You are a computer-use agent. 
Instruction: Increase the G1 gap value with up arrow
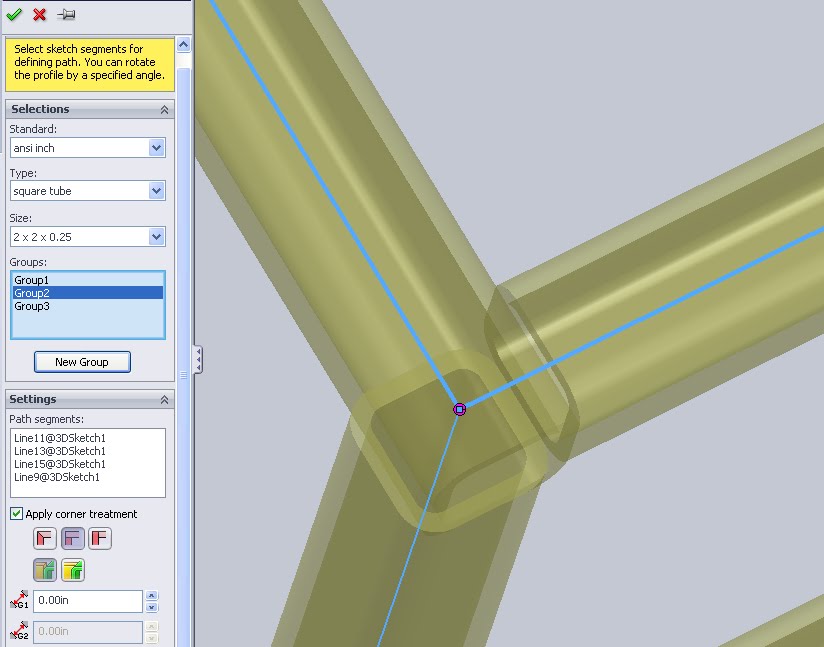click(151, 595)
